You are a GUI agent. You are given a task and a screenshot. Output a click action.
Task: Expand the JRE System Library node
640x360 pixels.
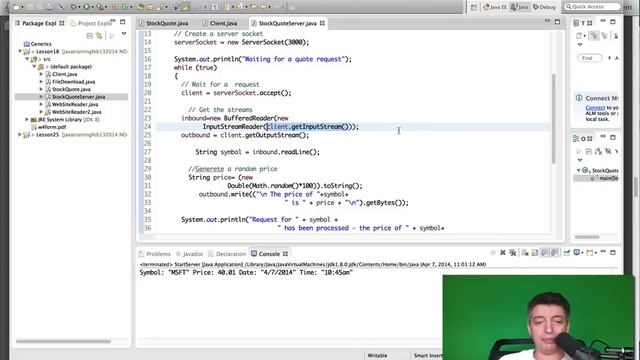pyautogui.click(x=27, y=120)
